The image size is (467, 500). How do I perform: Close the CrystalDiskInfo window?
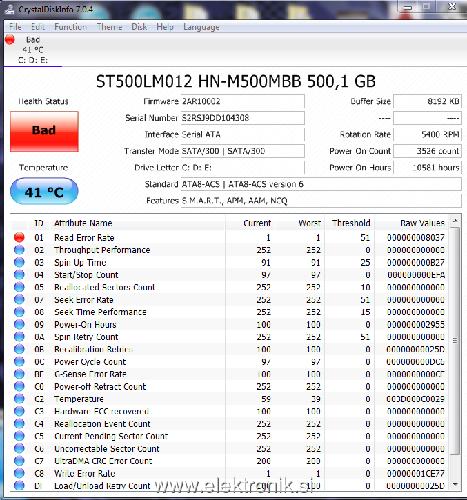coord(452,6)
